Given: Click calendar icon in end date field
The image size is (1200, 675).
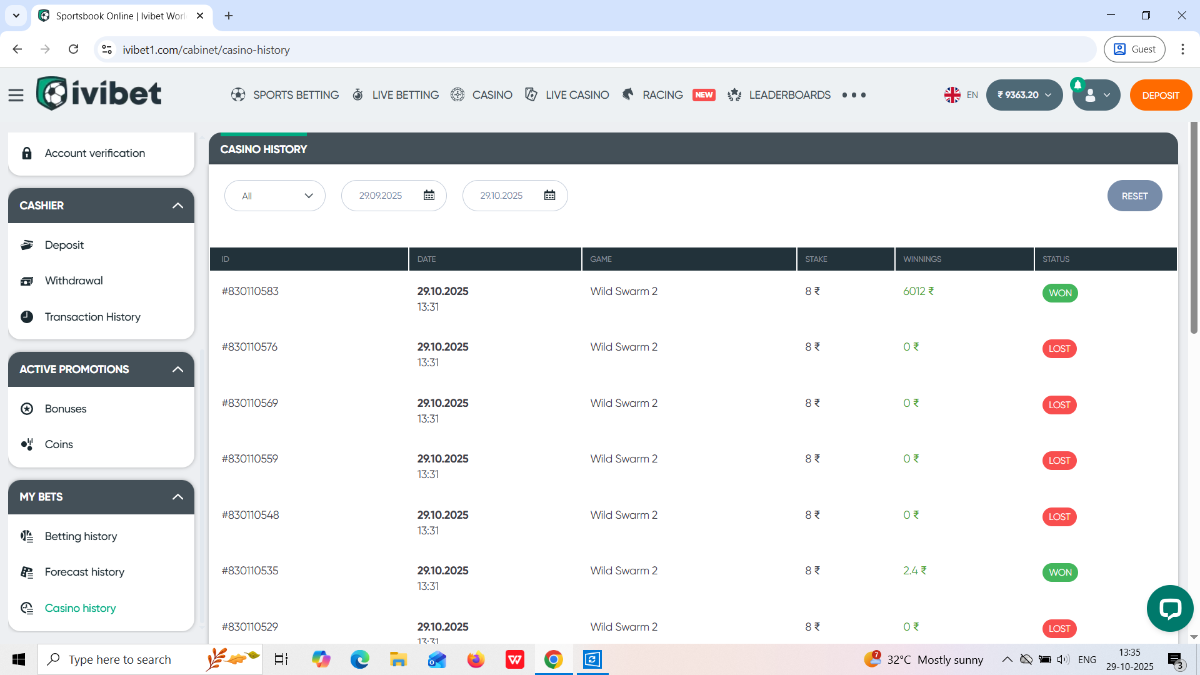Looking at the screenshot, I should [550, 196].
